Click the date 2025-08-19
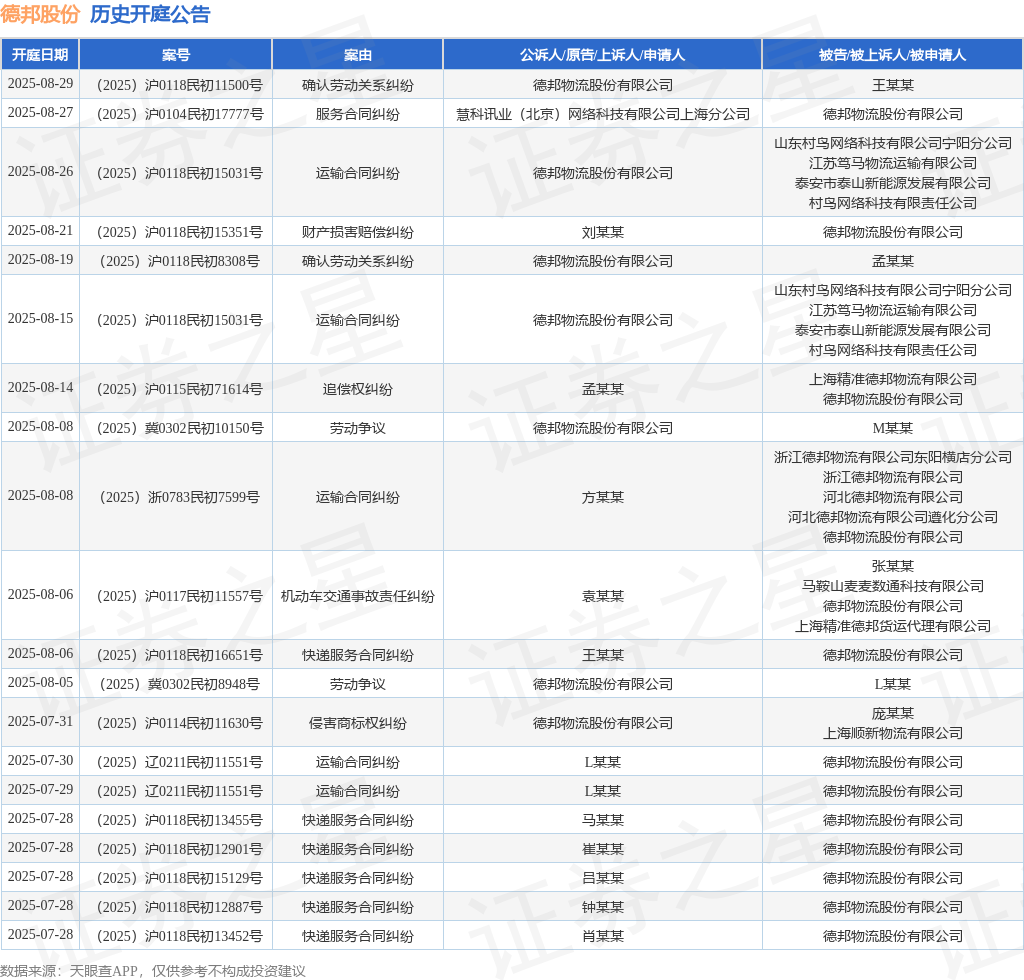This screenshot has width=1024, height=980. pos(40,259)
